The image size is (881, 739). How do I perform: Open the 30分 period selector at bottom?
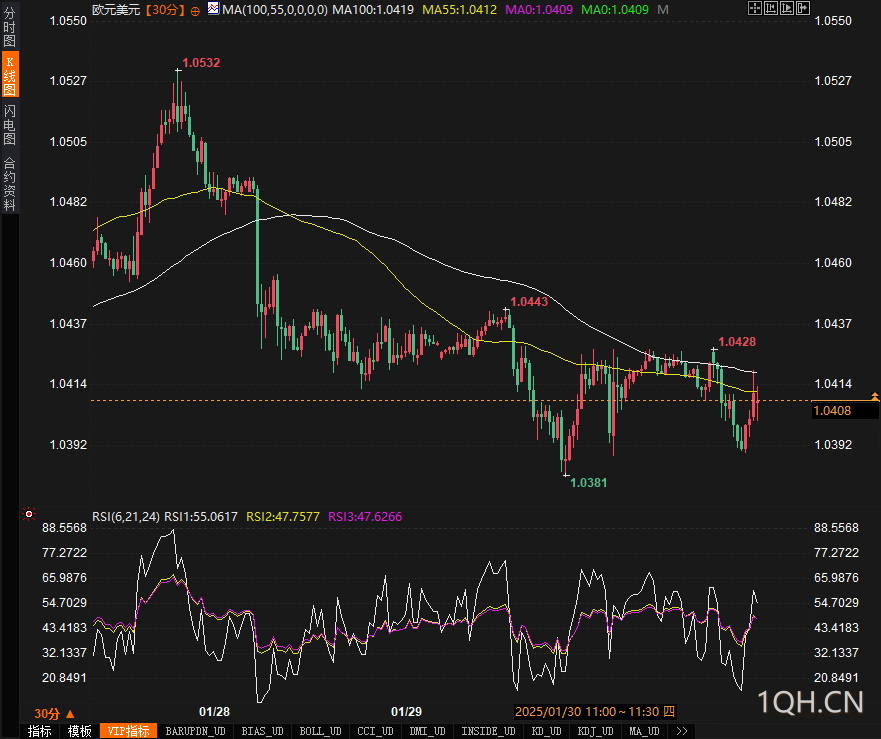click(54, 714)
